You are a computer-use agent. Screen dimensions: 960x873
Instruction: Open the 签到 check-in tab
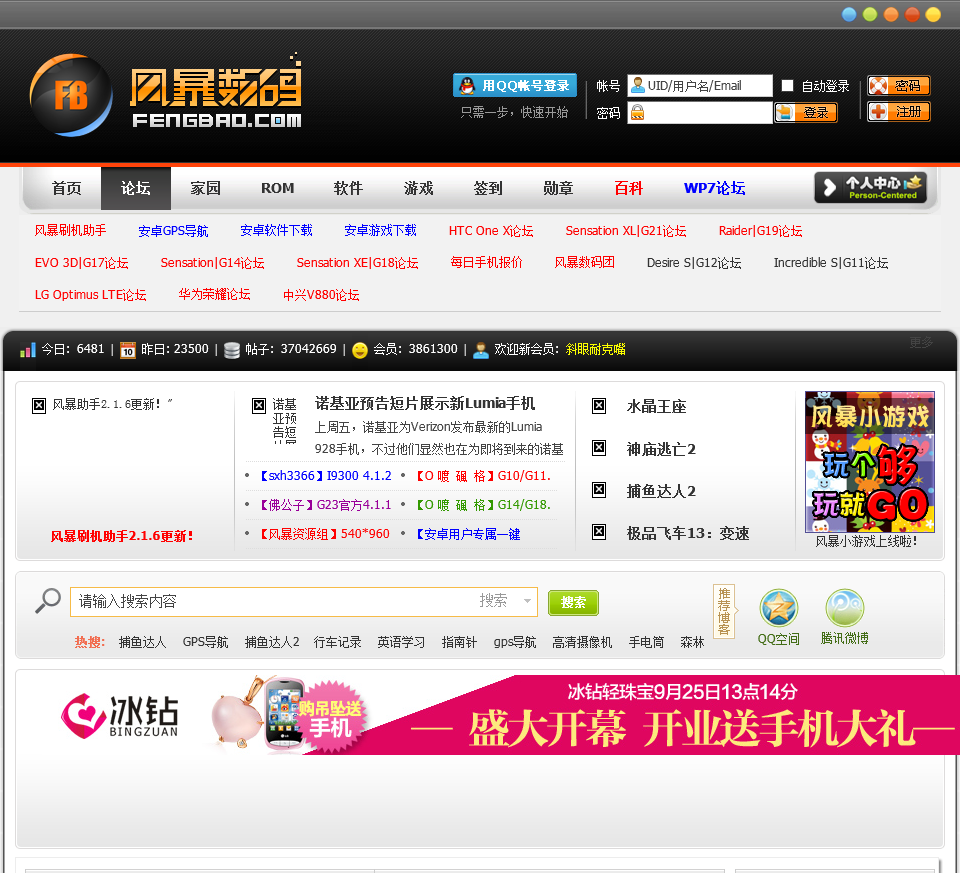point(488,188)
